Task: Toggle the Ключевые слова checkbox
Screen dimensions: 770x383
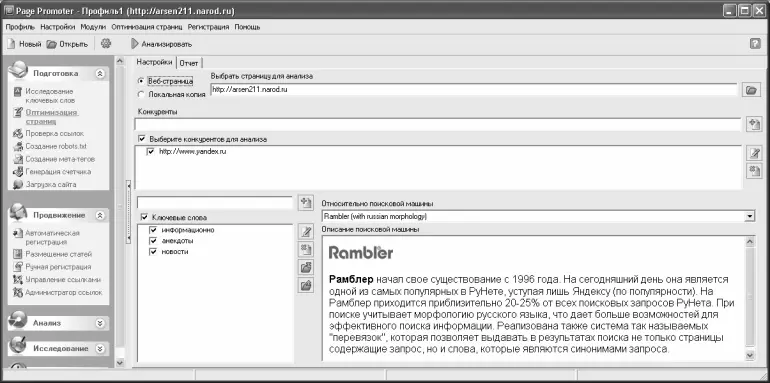Action: pyautogui.click(x=144, y=217)
